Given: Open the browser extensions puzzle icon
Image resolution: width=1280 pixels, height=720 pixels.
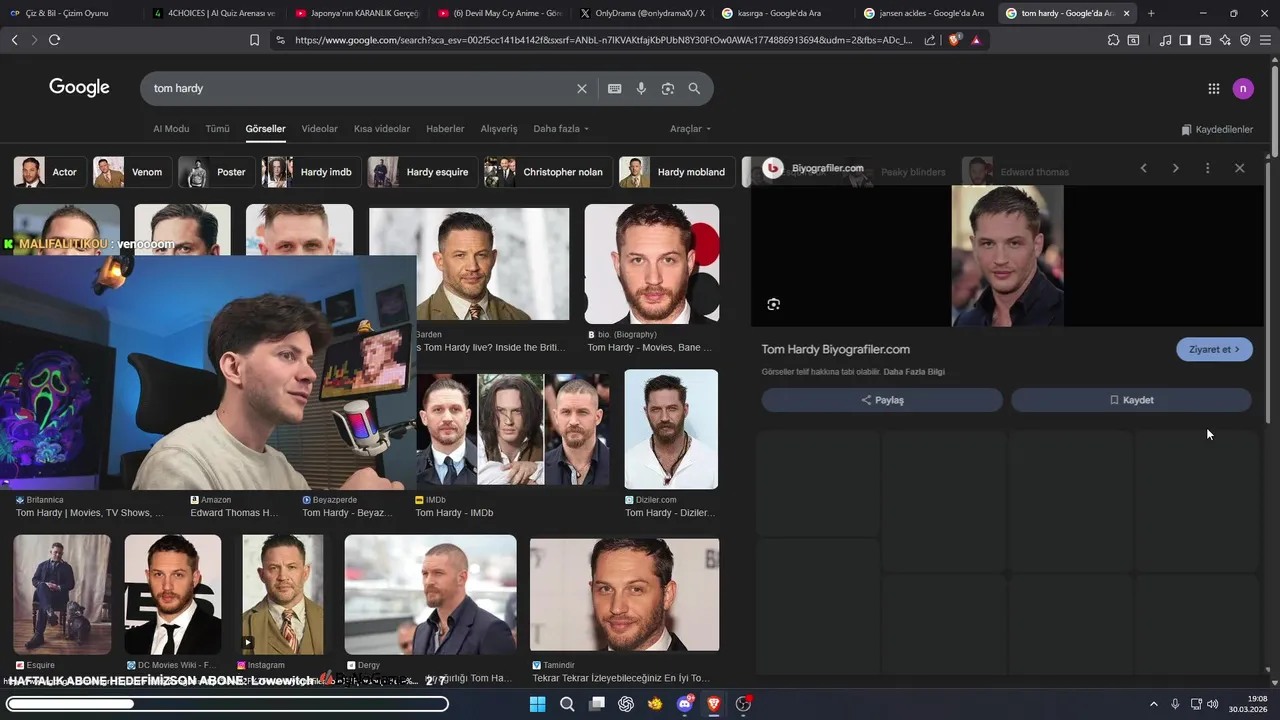Looking at the screenshot, I should [x=1113, y=40].
